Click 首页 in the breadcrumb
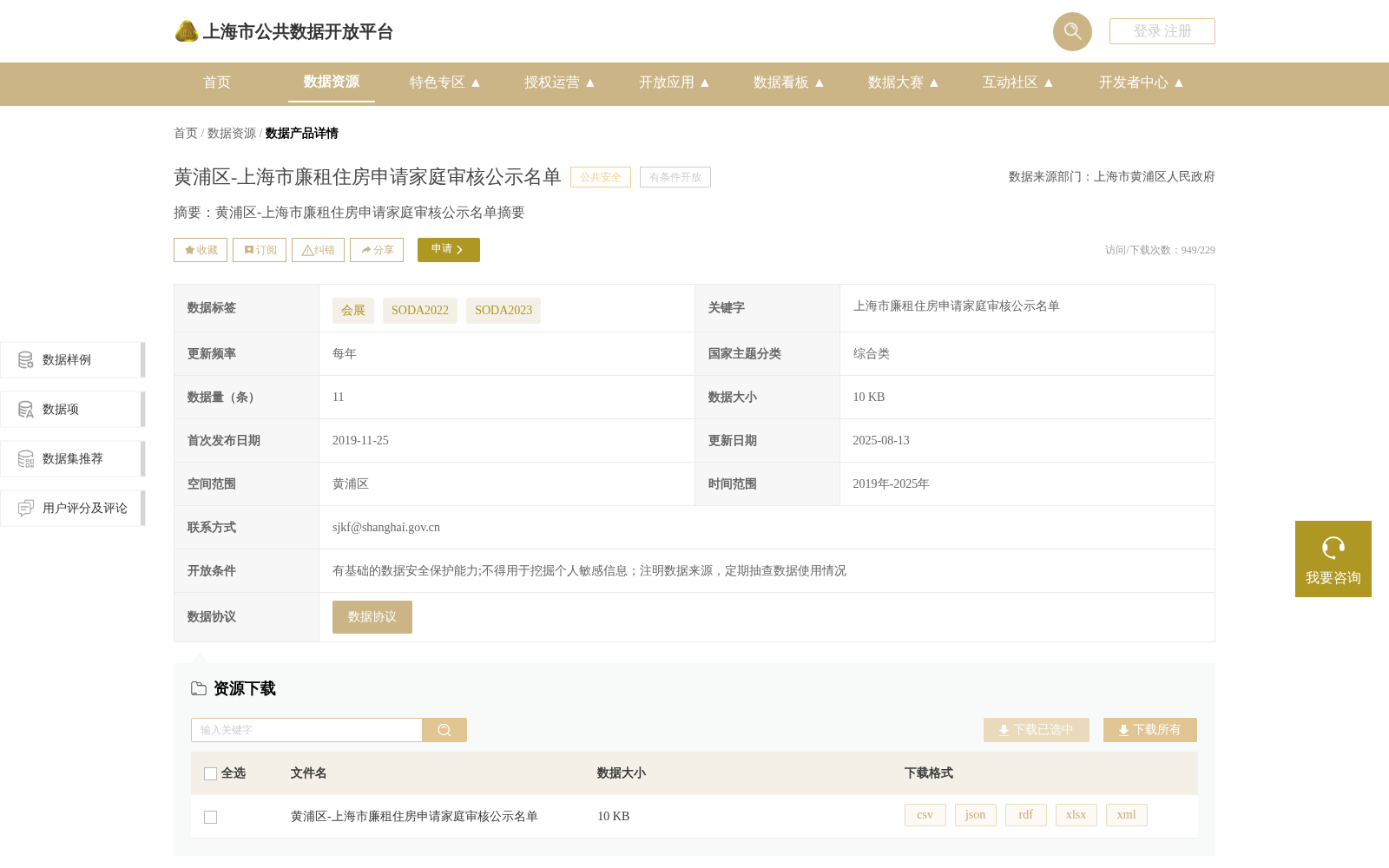 coord(186,134)
